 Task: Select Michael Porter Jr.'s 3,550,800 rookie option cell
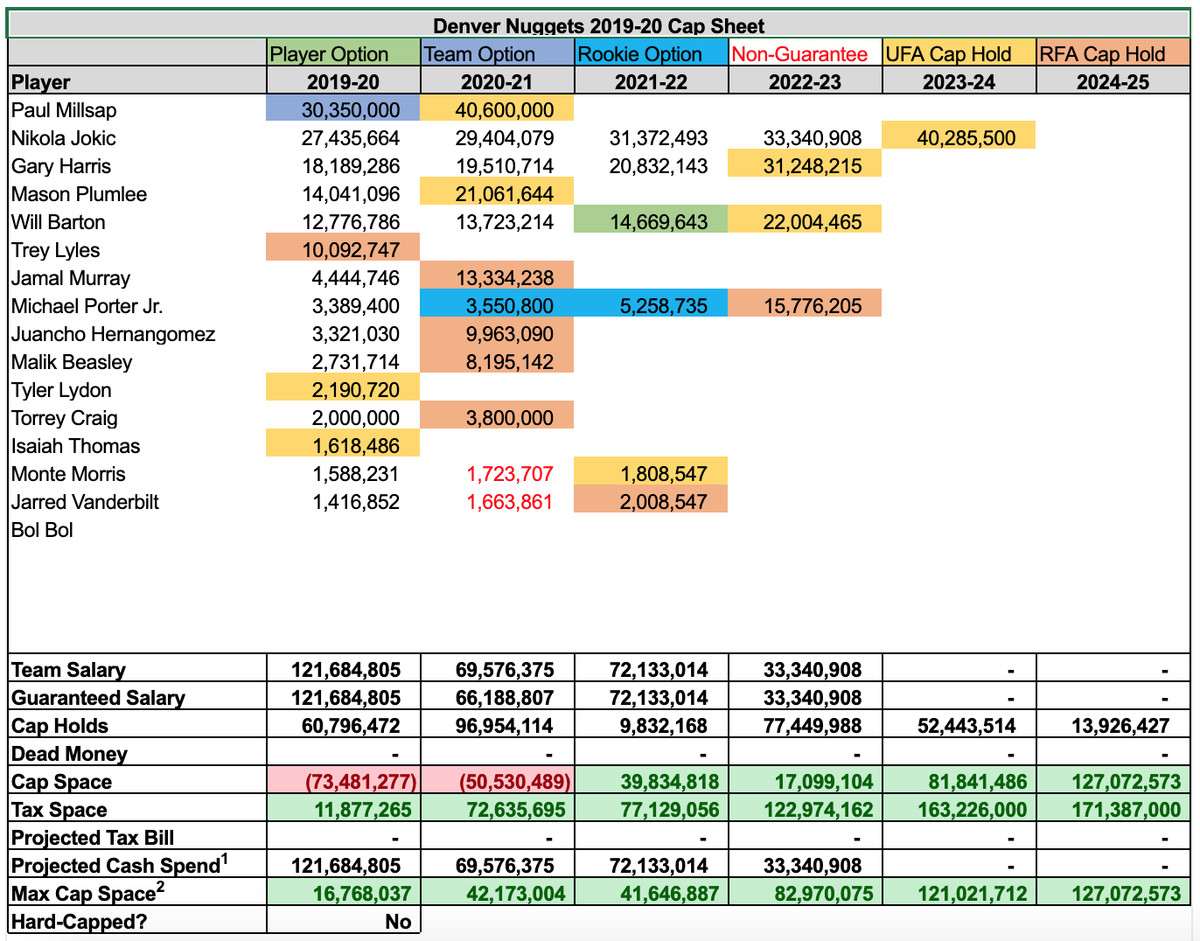pos(497,305)
